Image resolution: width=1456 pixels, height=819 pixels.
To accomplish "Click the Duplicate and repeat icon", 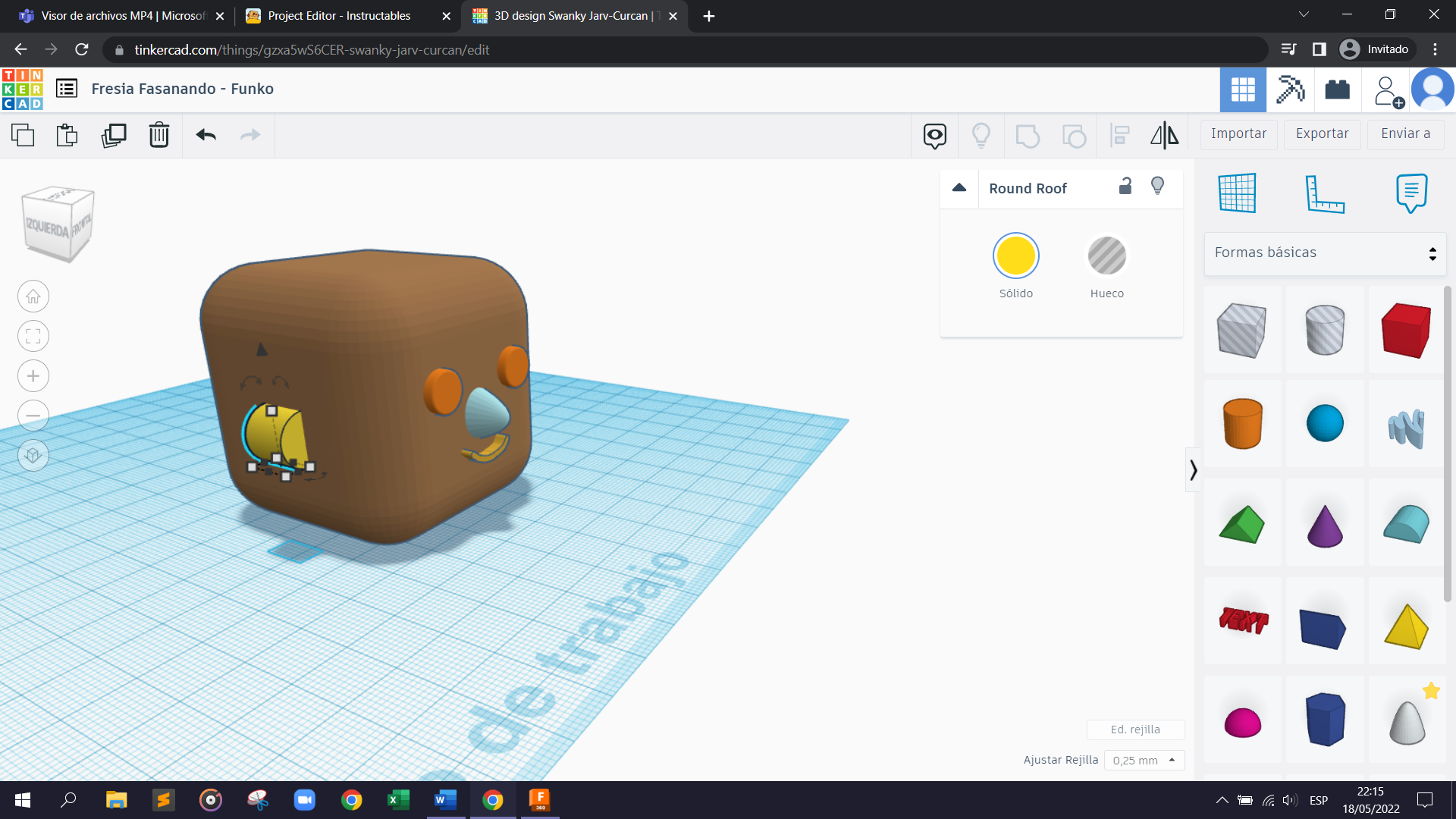I will (x=114, y=135).
